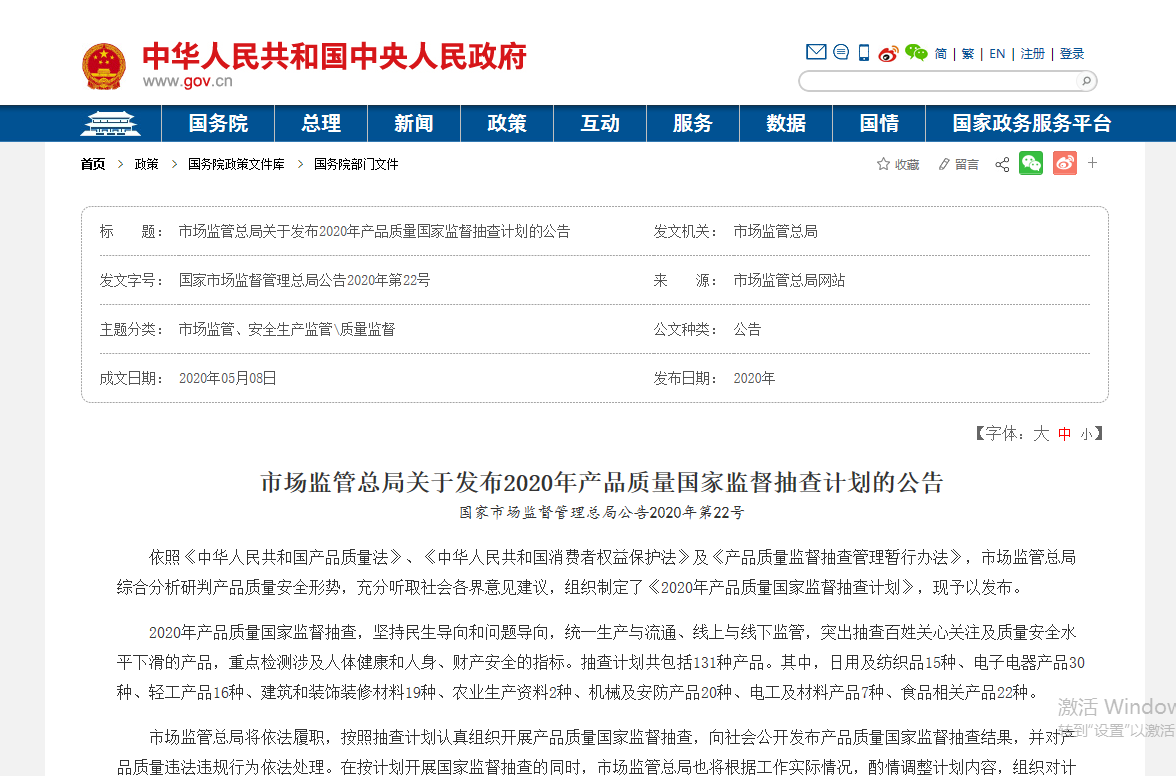This screenshot has width=1176, height=776.
Task: Click the national emblem logo
Action: point(103,66)
